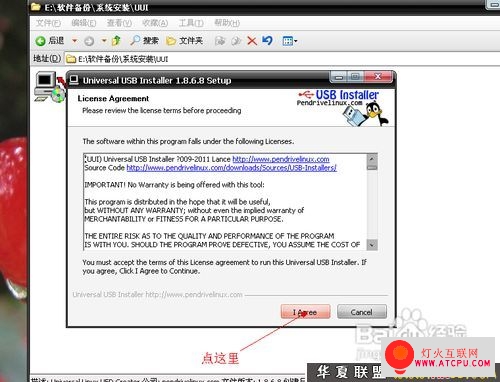Go up one folder level in Explorer
The image size is (500, 382).
(x=116, y=41)
